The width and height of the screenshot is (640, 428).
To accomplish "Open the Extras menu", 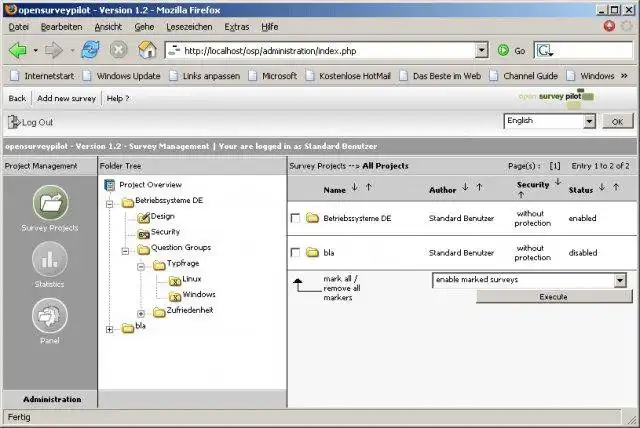I will click(x=237, y=27).
